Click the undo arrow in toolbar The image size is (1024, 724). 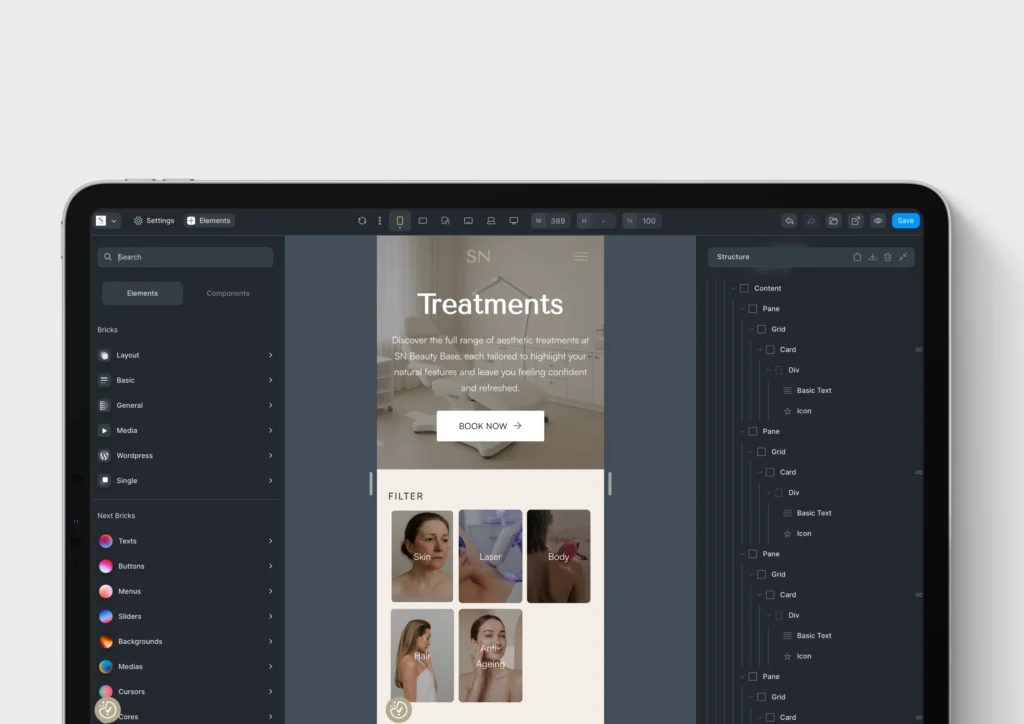(x=789, y=221)
